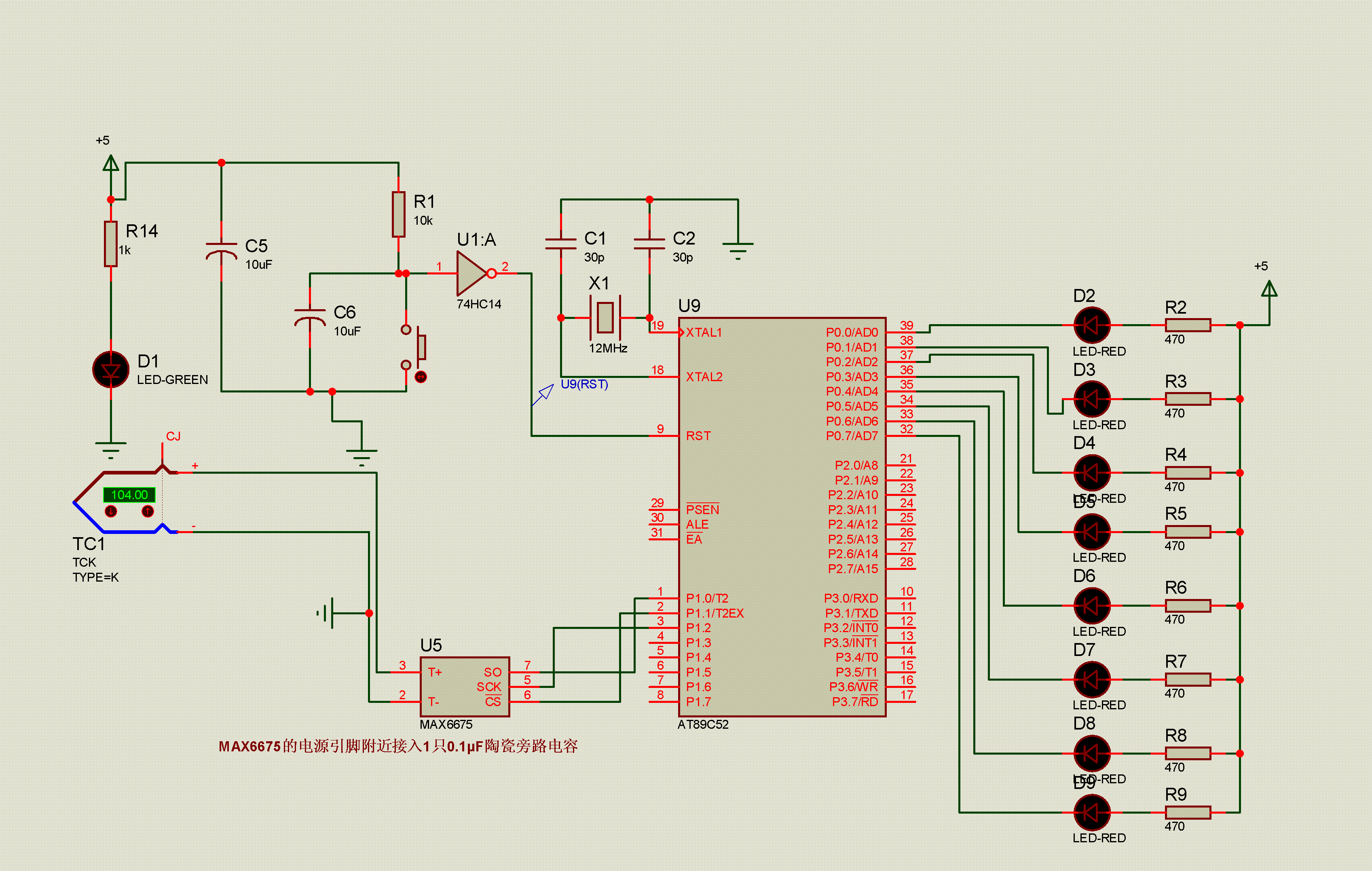
Task: Click the MAX6675 part name below U5
Action: pyautogui.click(x=446, y=725)
